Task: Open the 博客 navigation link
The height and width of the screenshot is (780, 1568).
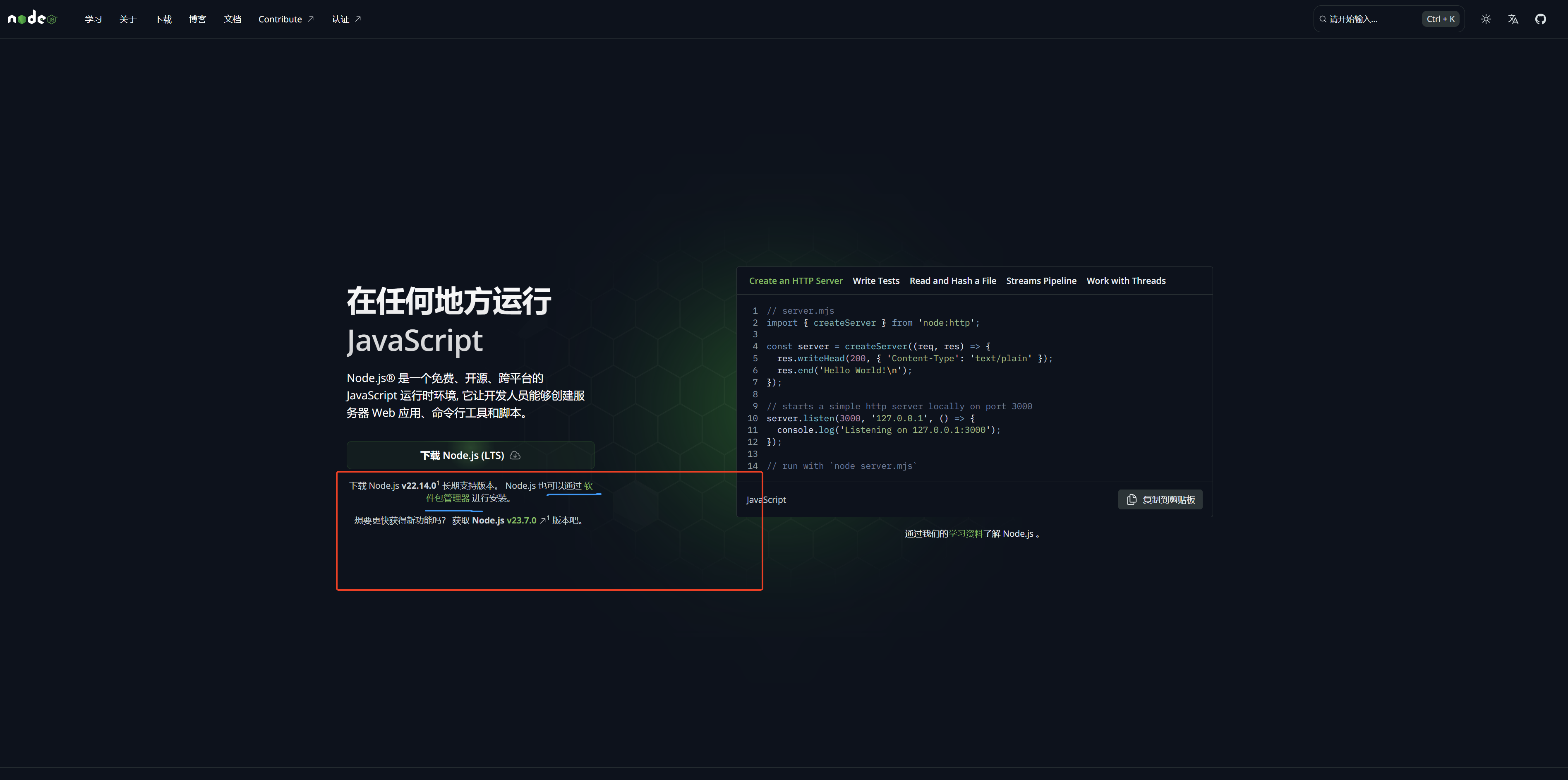Action: coord(197,19)
